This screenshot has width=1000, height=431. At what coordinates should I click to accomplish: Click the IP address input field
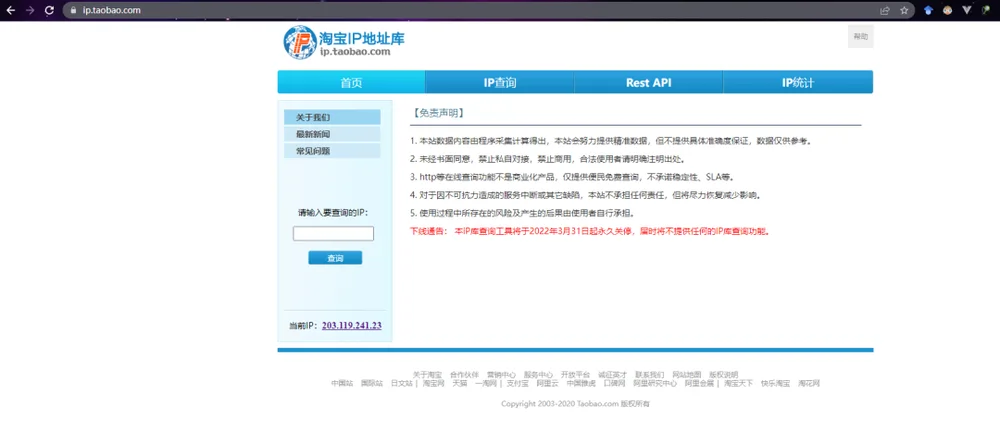coord(334,234)
